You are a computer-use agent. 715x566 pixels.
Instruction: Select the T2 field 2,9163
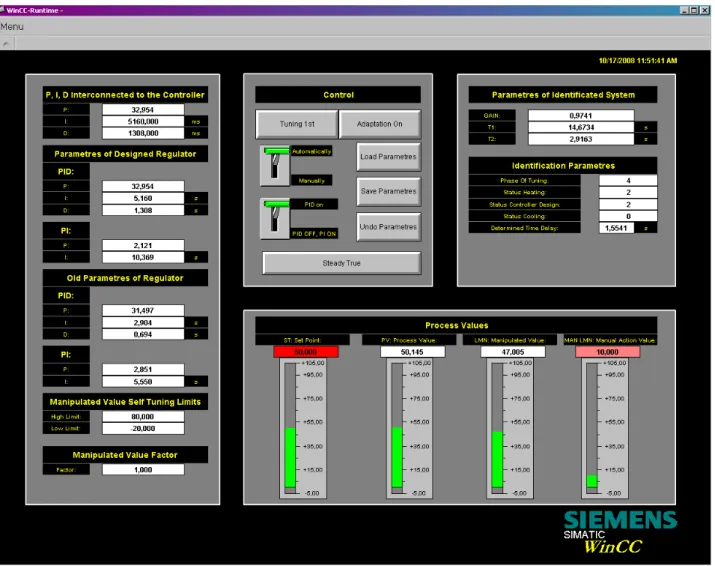[581, 139]
